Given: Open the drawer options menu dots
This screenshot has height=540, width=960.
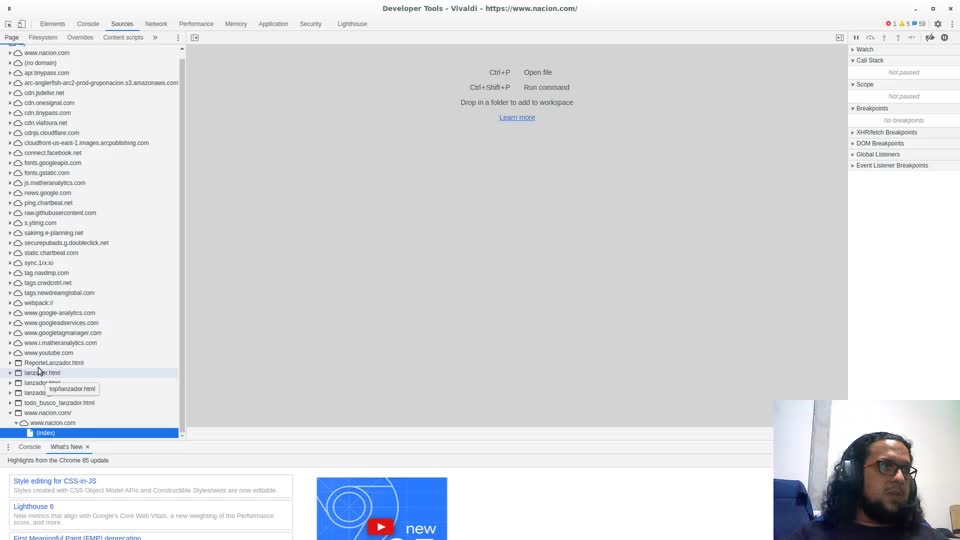Looking at the screenshot, I should [x=8, y=447].
